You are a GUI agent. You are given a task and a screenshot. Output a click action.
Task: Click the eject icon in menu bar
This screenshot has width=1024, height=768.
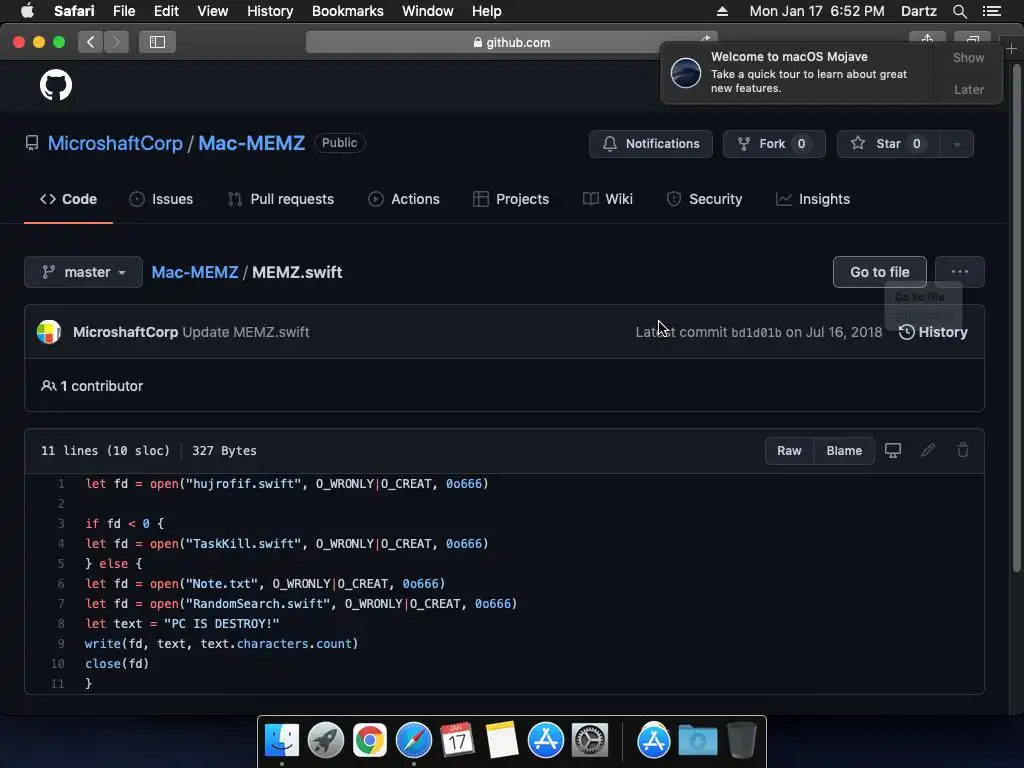722,11
